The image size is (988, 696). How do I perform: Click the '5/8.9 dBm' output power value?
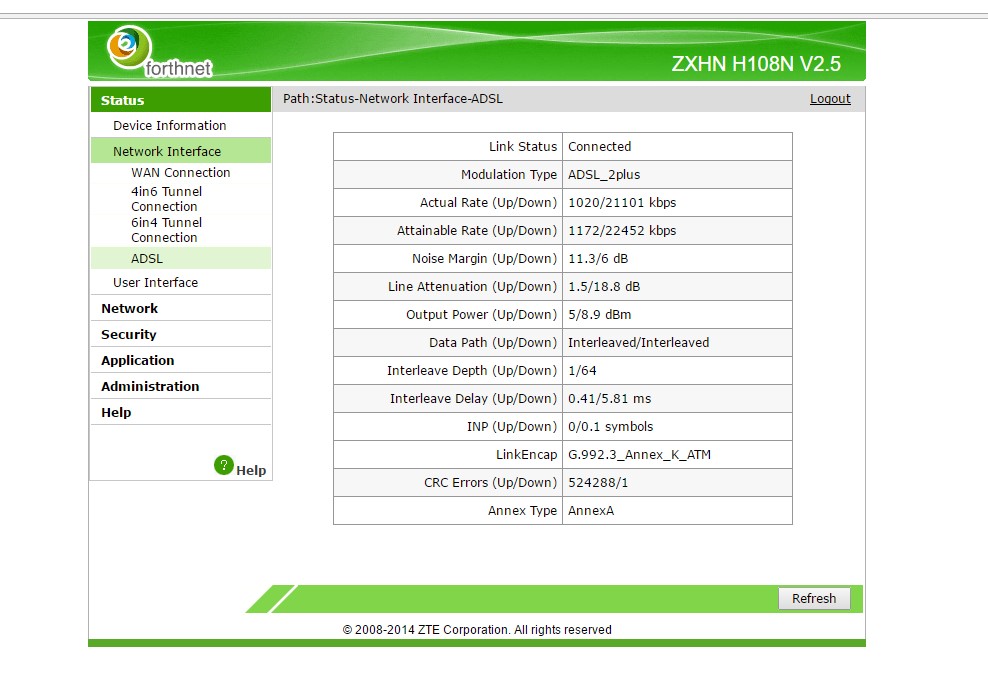[599, 314]
